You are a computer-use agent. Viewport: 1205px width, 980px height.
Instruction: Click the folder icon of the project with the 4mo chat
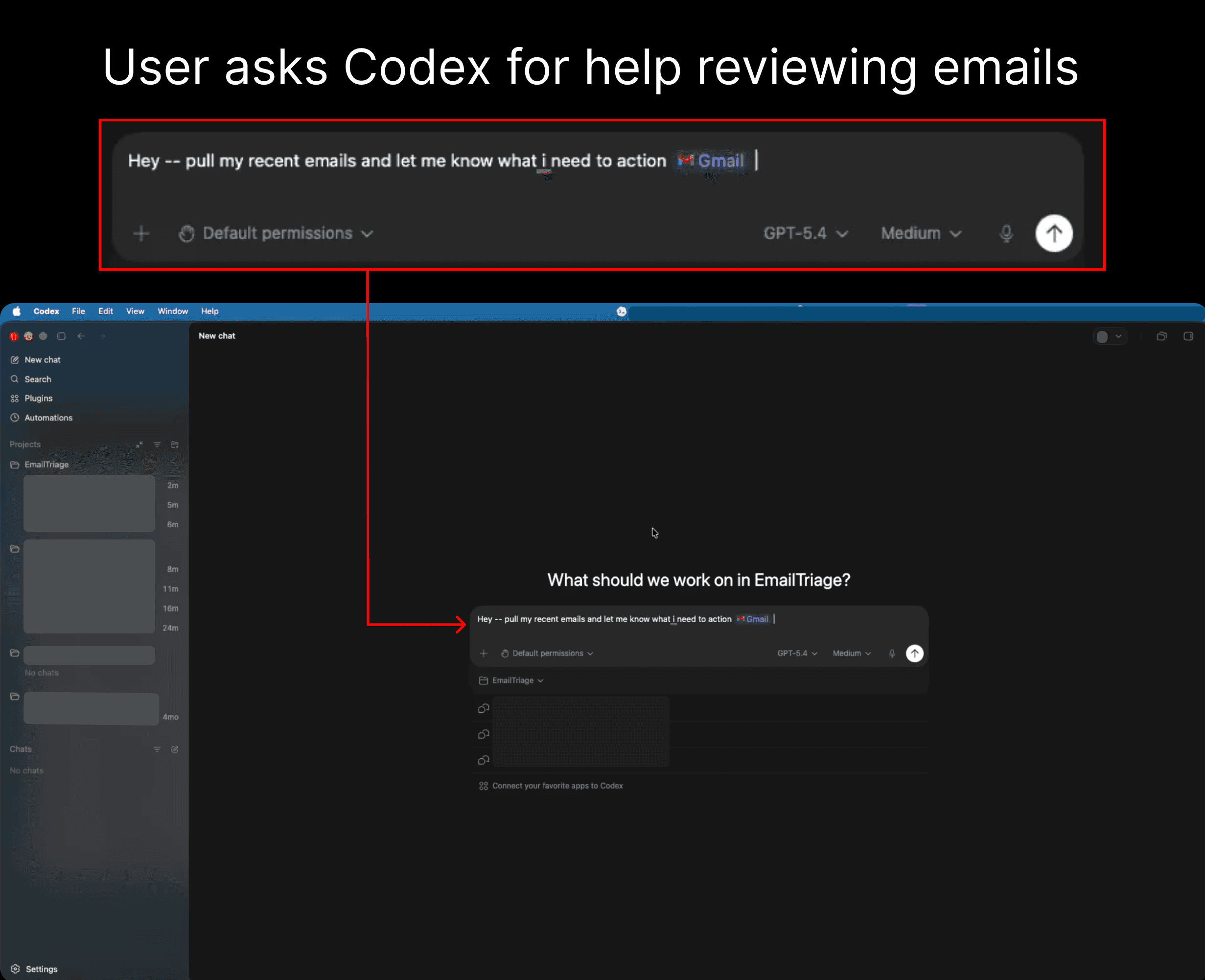[x=15, y=697]
